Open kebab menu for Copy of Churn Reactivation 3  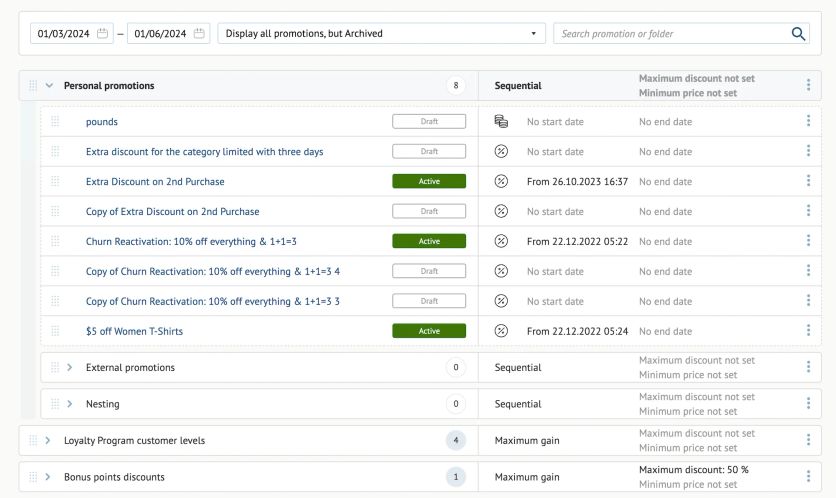pos(808,300)
